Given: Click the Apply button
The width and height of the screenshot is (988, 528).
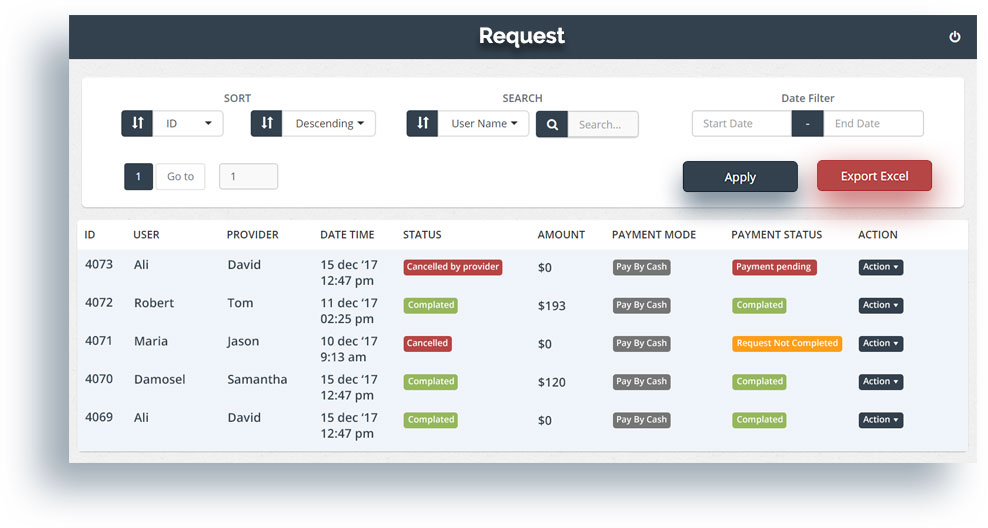Looking at the screenshot, I should (740, 176).
